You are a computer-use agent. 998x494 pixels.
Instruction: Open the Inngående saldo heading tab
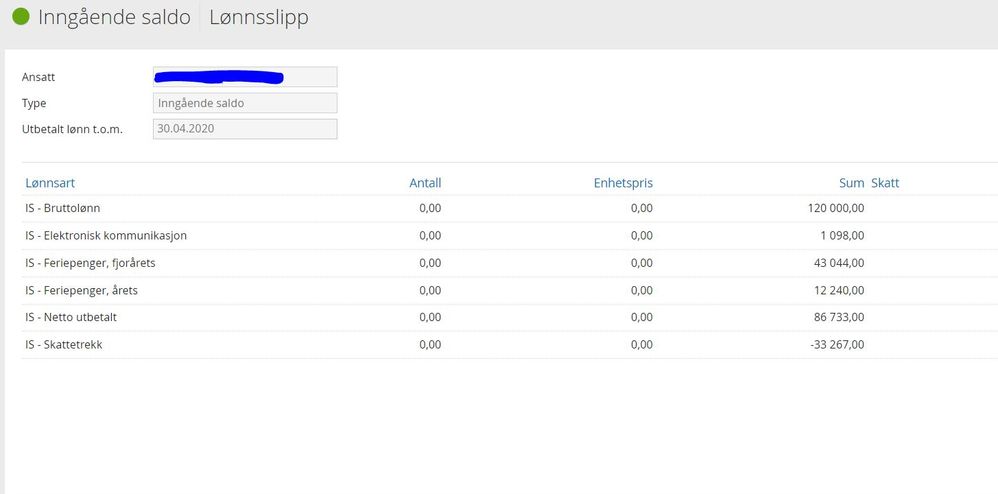tap(114, 18)
